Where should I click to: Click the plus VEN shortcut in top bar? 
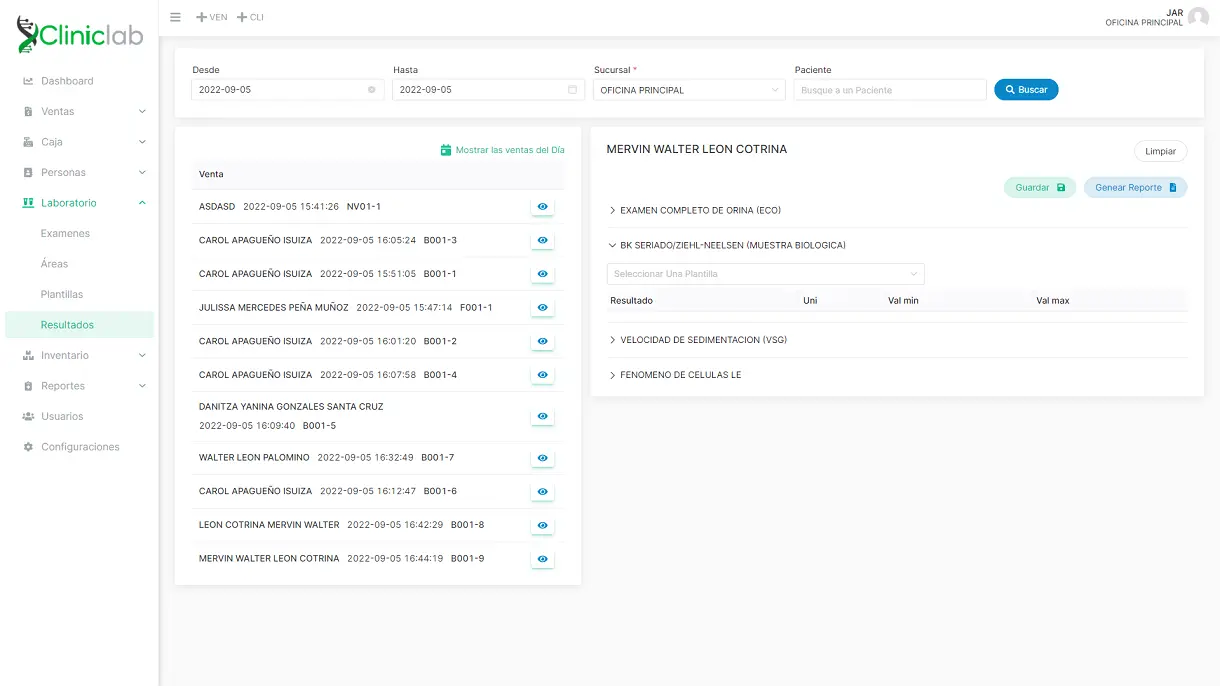coord(212,17)
